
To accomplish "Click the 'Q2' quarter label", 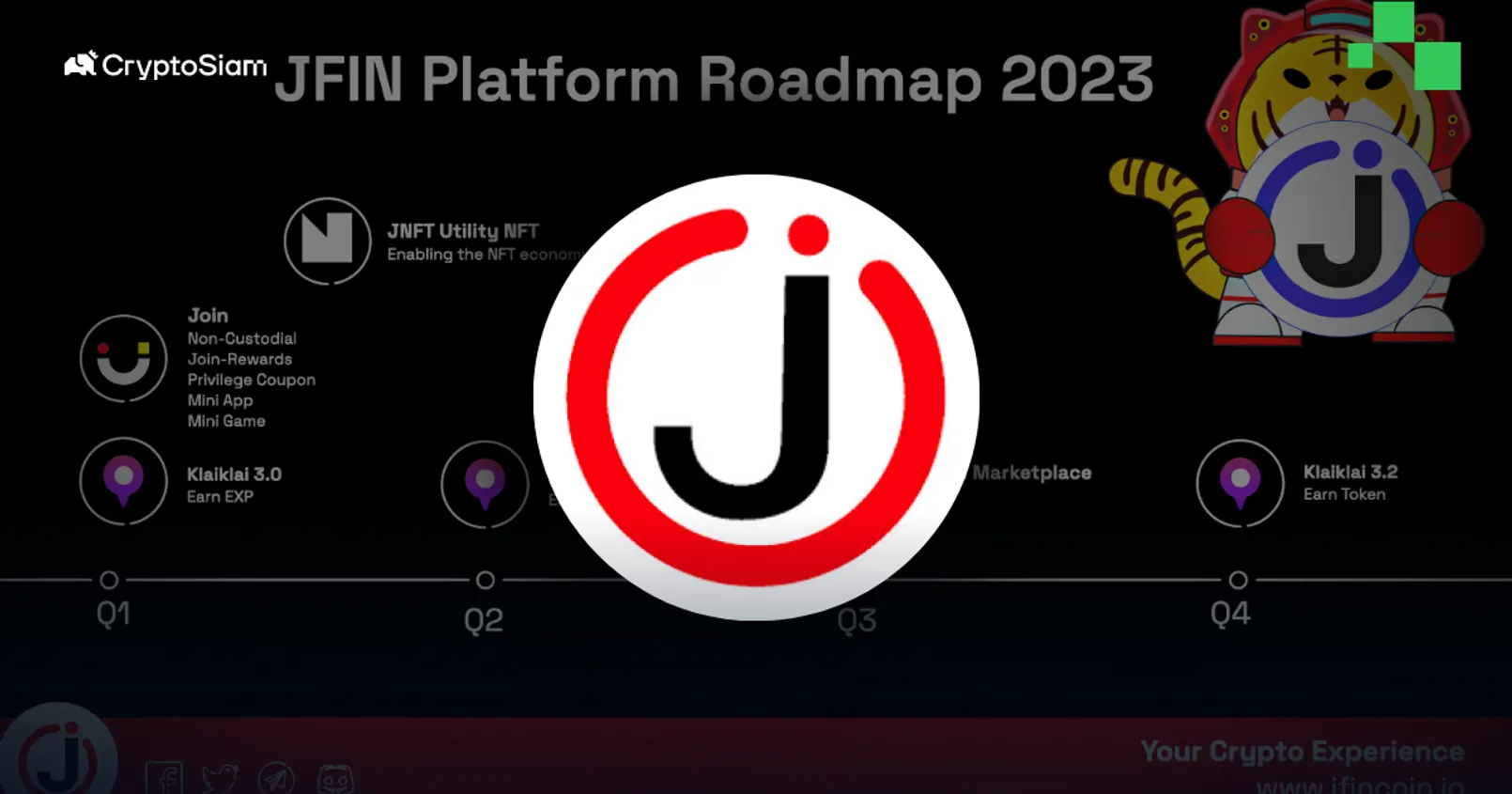I will (484, 620).
